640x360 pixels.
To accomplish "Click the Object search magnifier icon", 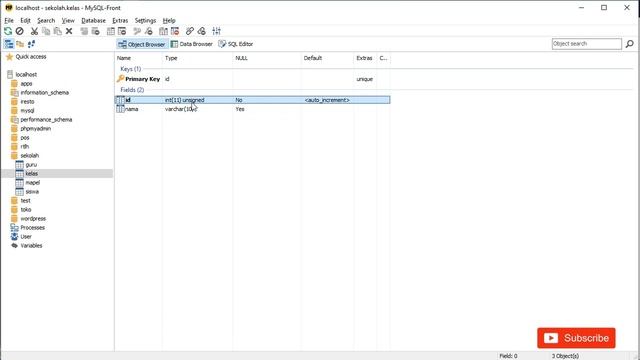I will click(629, 44).
